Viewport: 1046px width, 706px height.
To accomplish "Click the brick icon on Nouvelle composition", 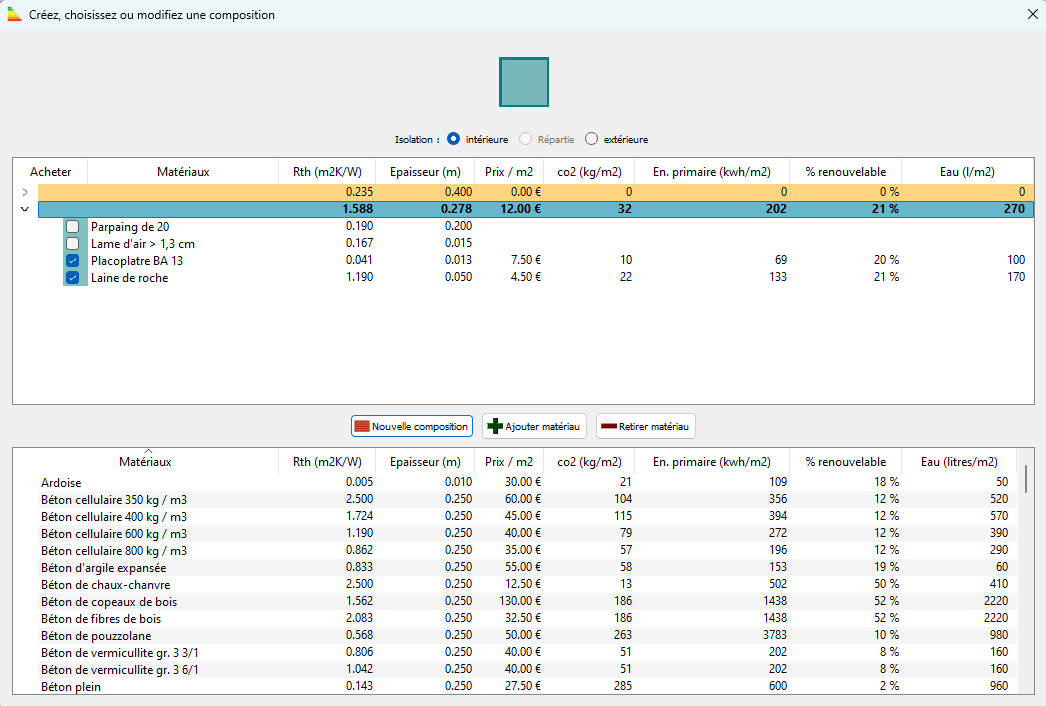I will click(361, 426).
